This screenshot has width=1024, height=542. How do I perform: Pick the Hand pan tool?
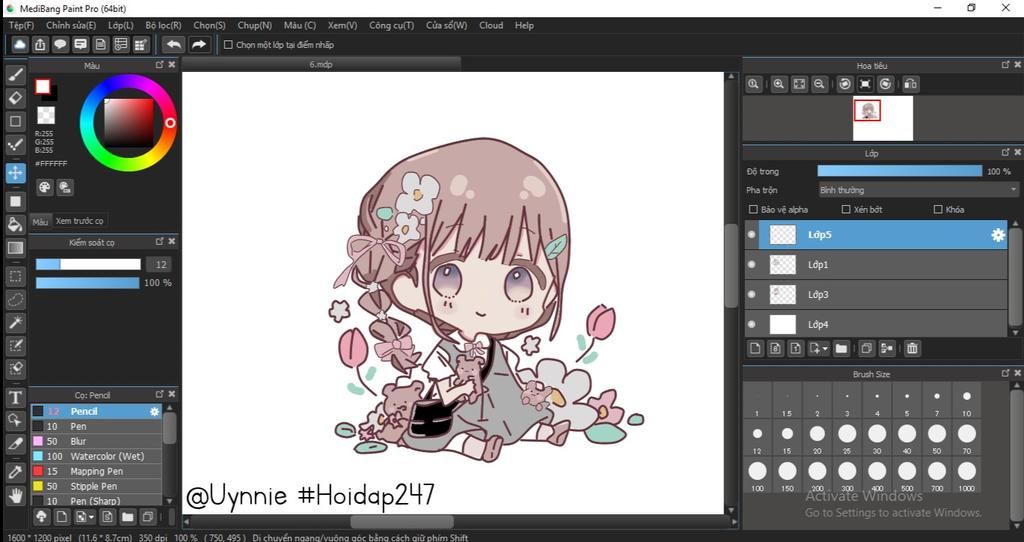coord(15,495)
